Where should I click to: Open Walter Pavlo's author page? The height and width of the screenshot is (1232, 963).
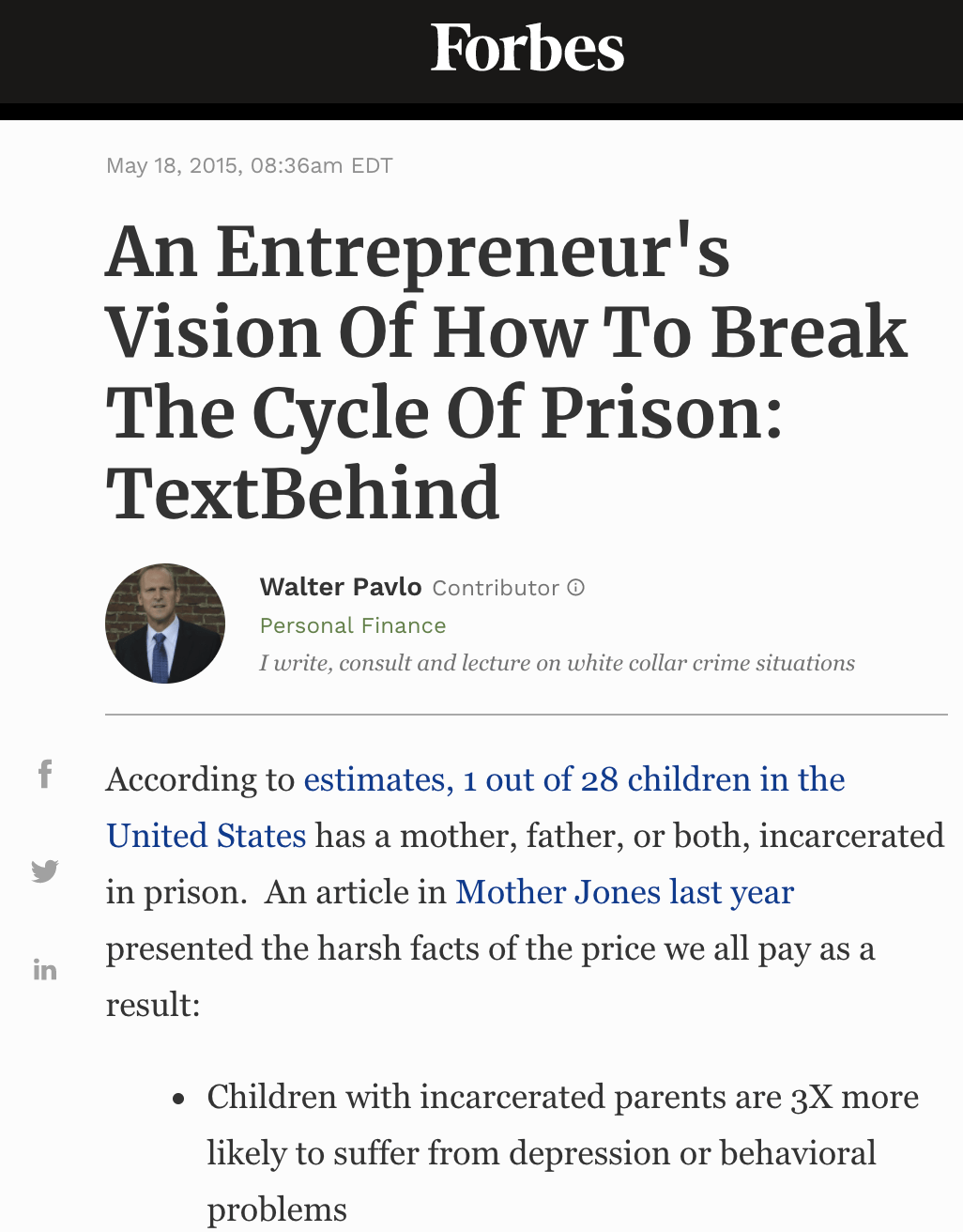point(341,587)
